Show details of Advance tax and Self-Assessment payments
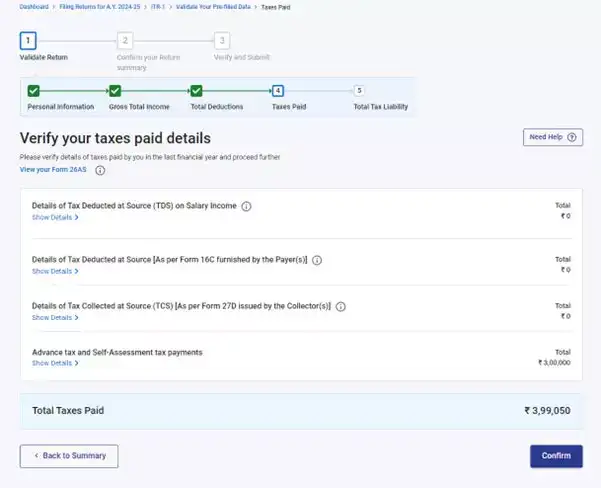This screenshot has width=601, height=488. pyautogui.click(x=55, y=363)
